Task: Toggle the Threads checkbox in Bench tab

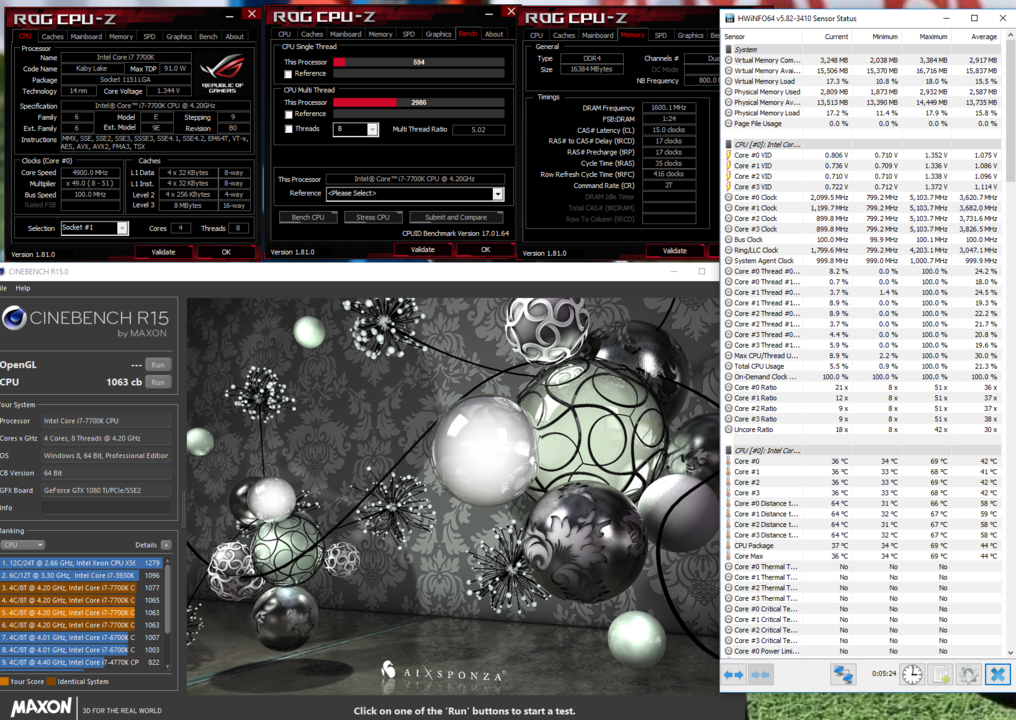Action: [288, 129]
